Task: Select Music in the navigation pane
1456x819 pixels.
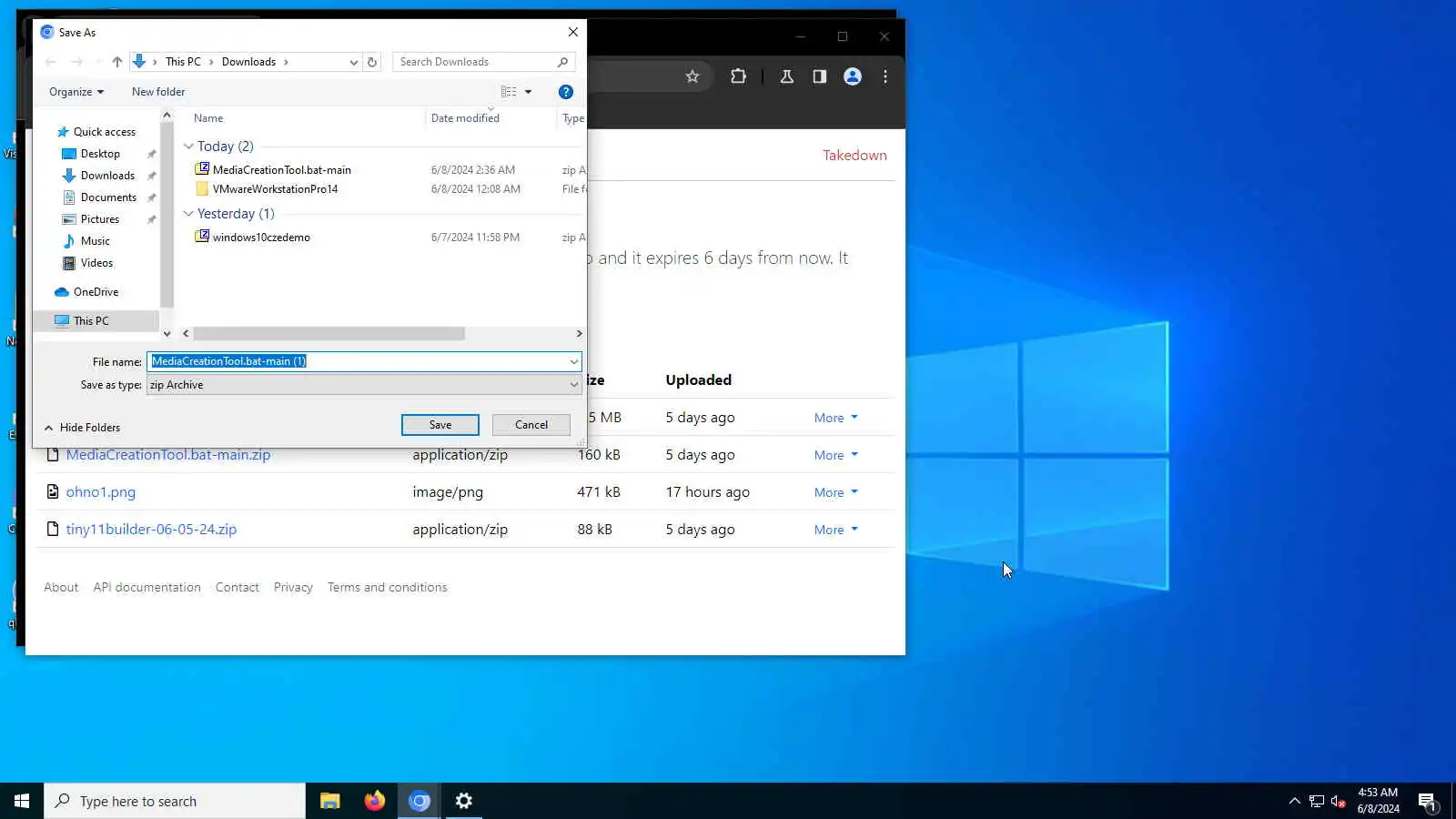Action: click(x=95, y=241)
